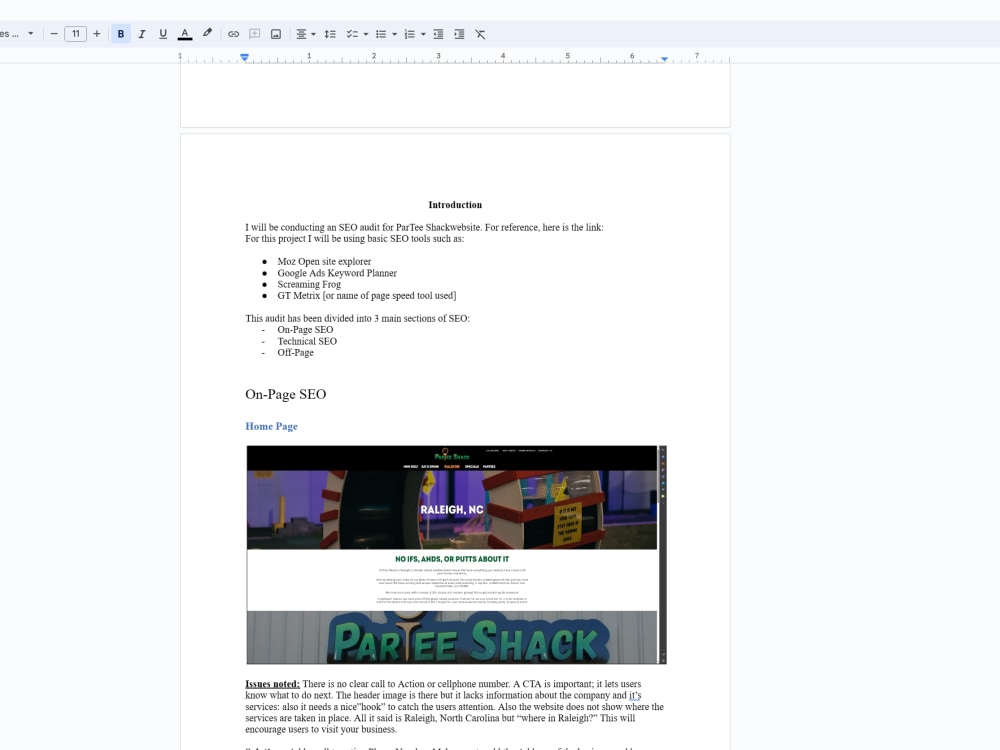1000x750 pixels.
Task: Click the bulleted list icon
Action: pyautogui.click(x=381, y=34)
